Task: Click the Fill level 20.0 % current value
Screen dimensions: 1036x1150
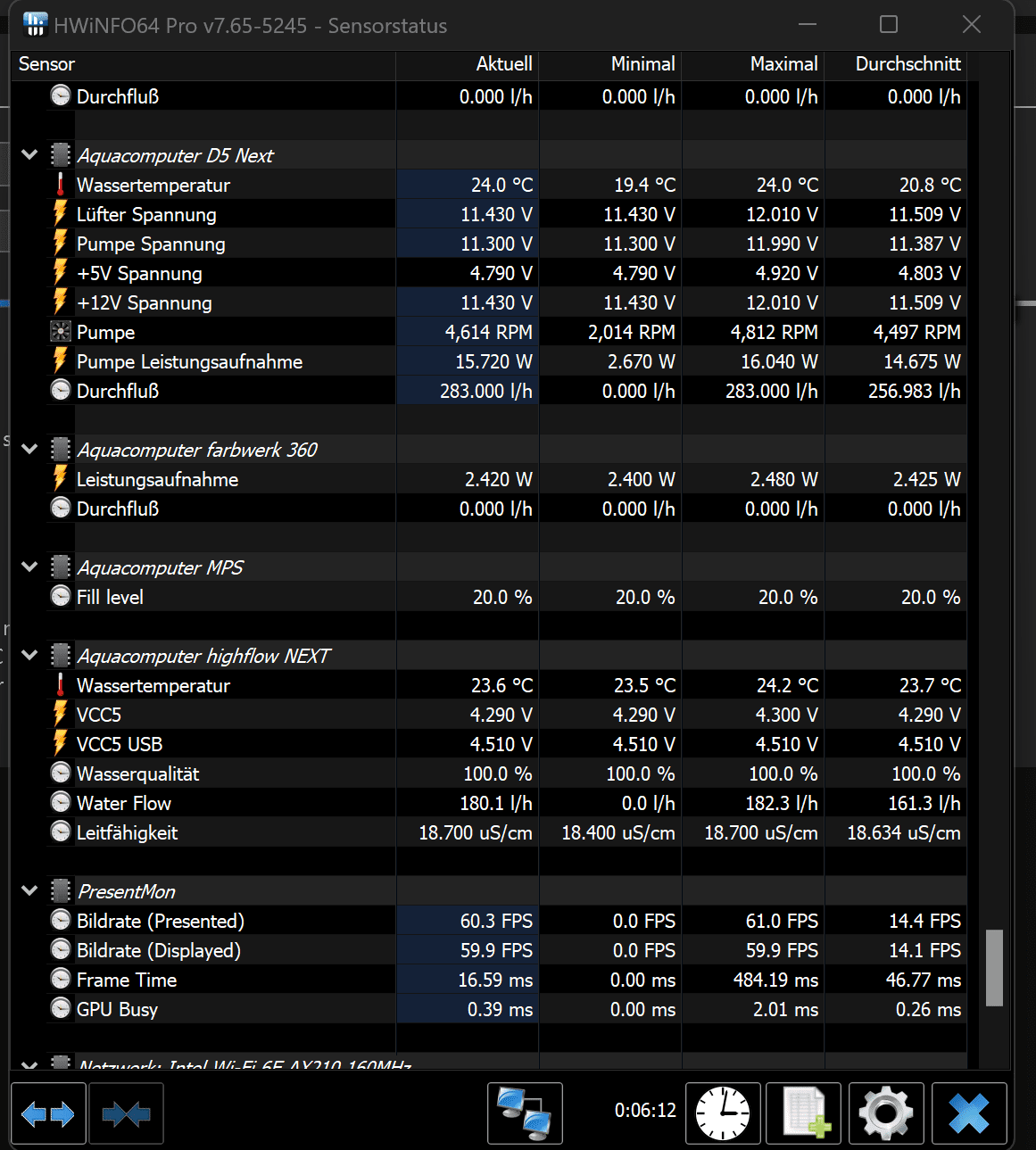Action: click(501, 597)
